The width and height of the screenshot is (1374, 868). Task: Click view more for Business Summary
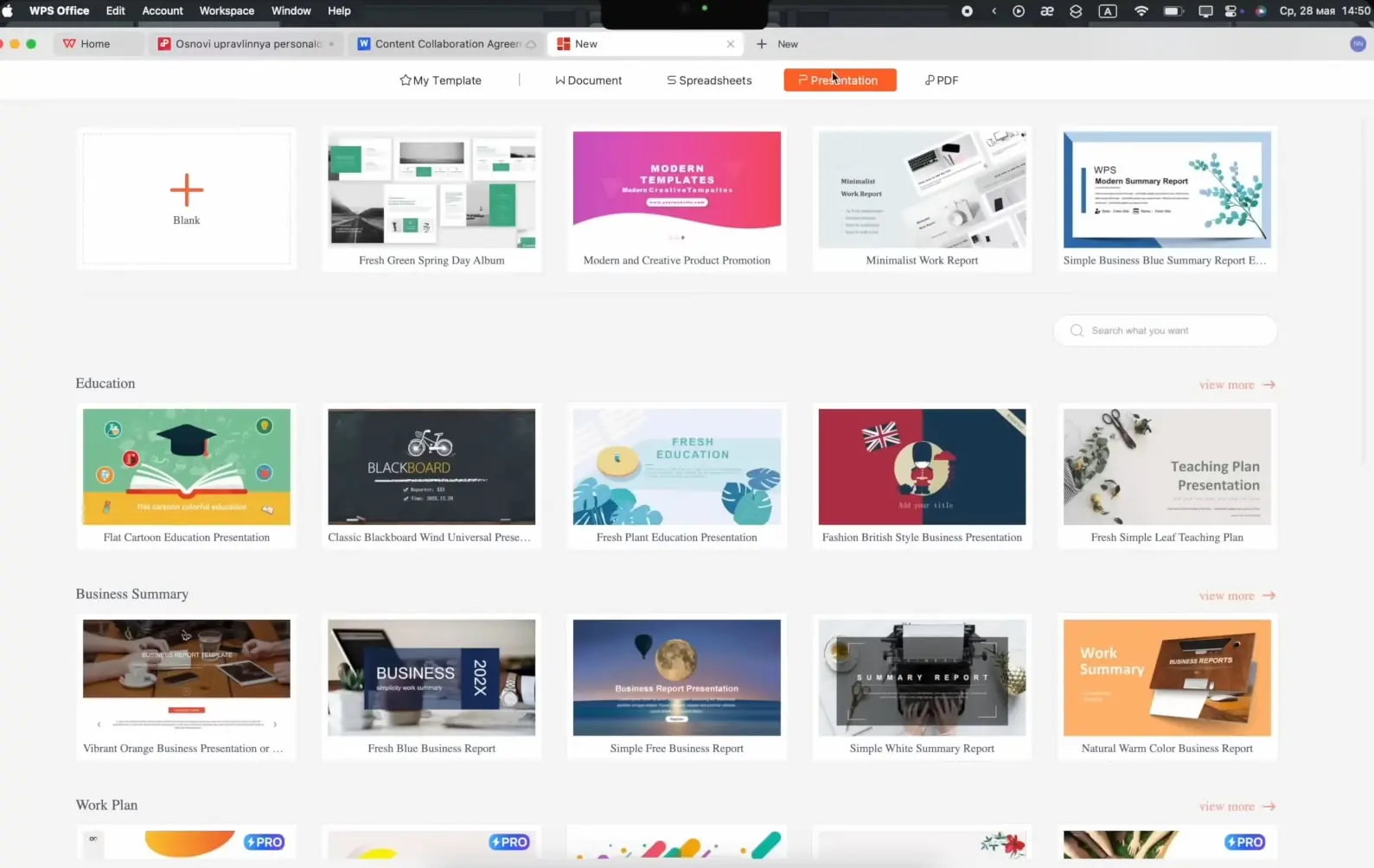coord(1237,596)
